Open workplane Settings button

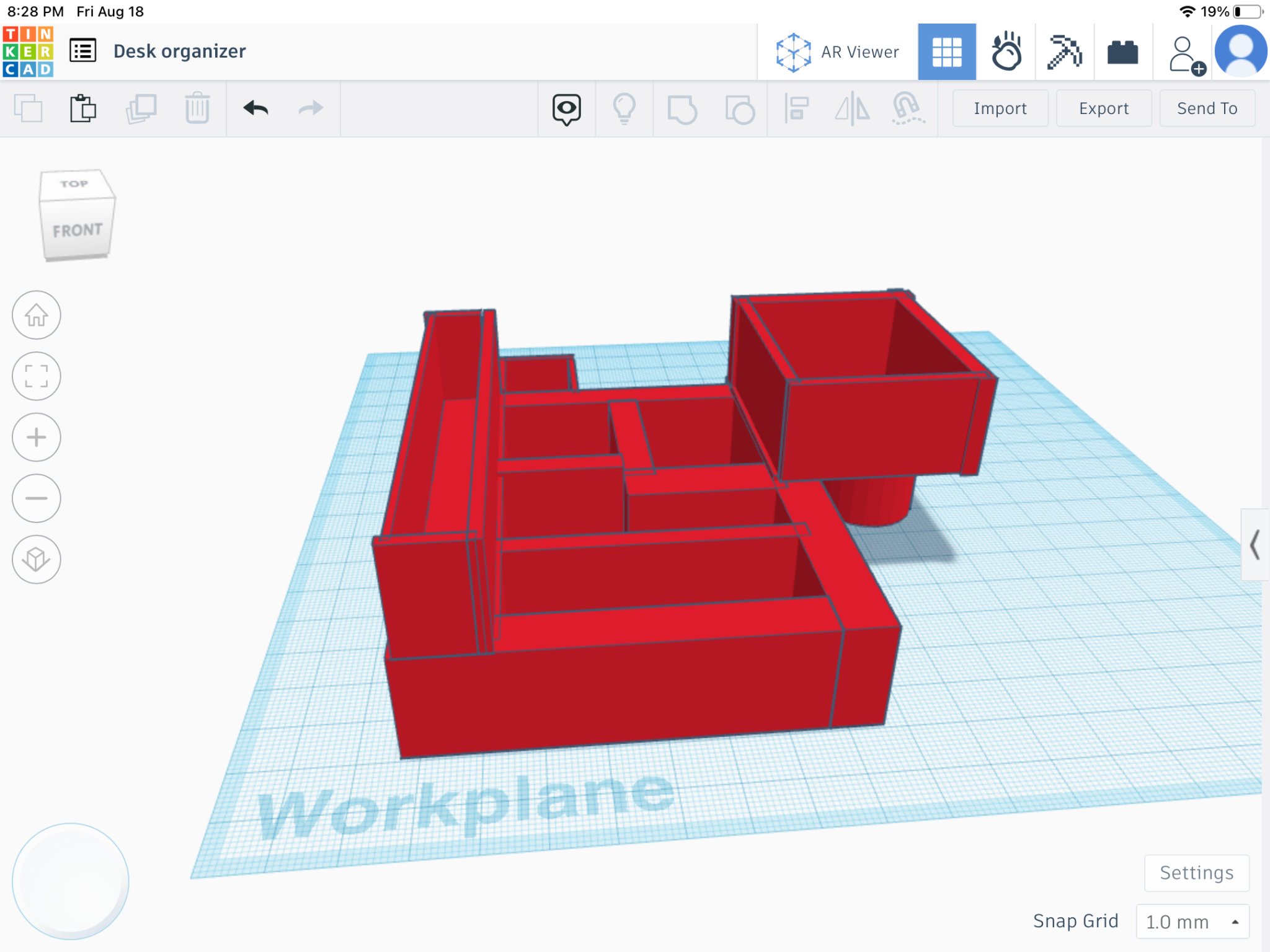[1196, 873]
